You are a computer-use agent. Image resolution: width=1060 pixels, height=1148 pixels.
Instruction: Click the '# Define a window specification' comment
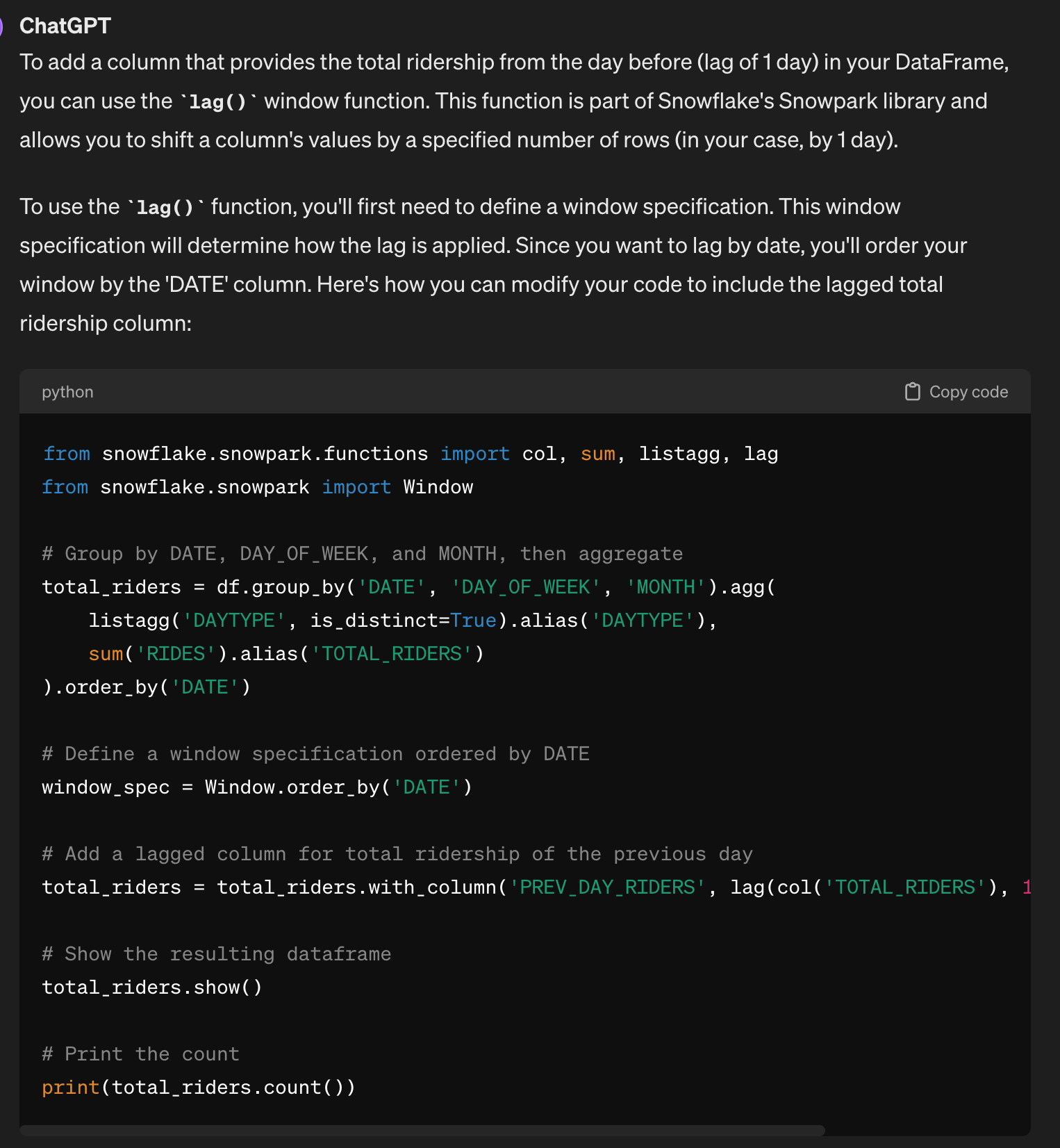point(315,754)
